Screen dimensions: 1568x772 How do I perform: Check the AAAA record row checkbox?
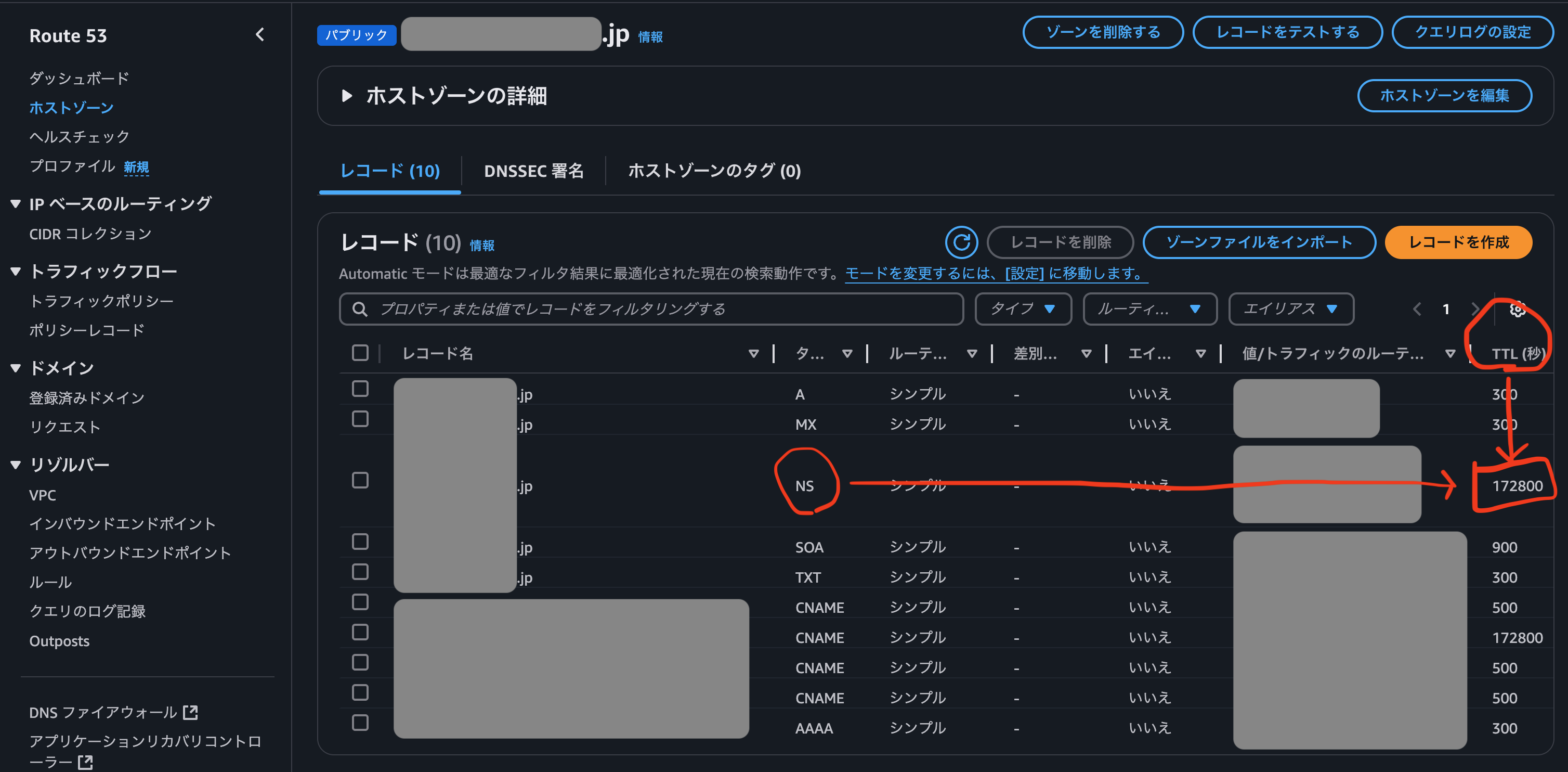tap(360, 723)
